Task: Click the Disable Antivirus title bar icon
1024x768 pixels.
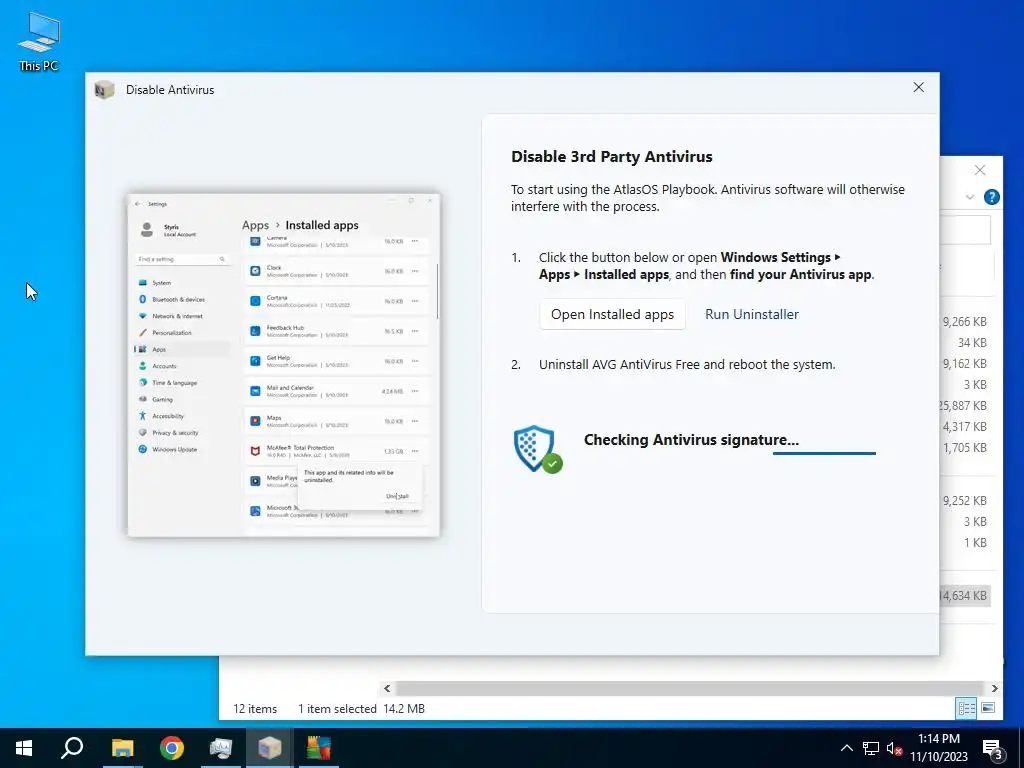Action: (104, 90)
